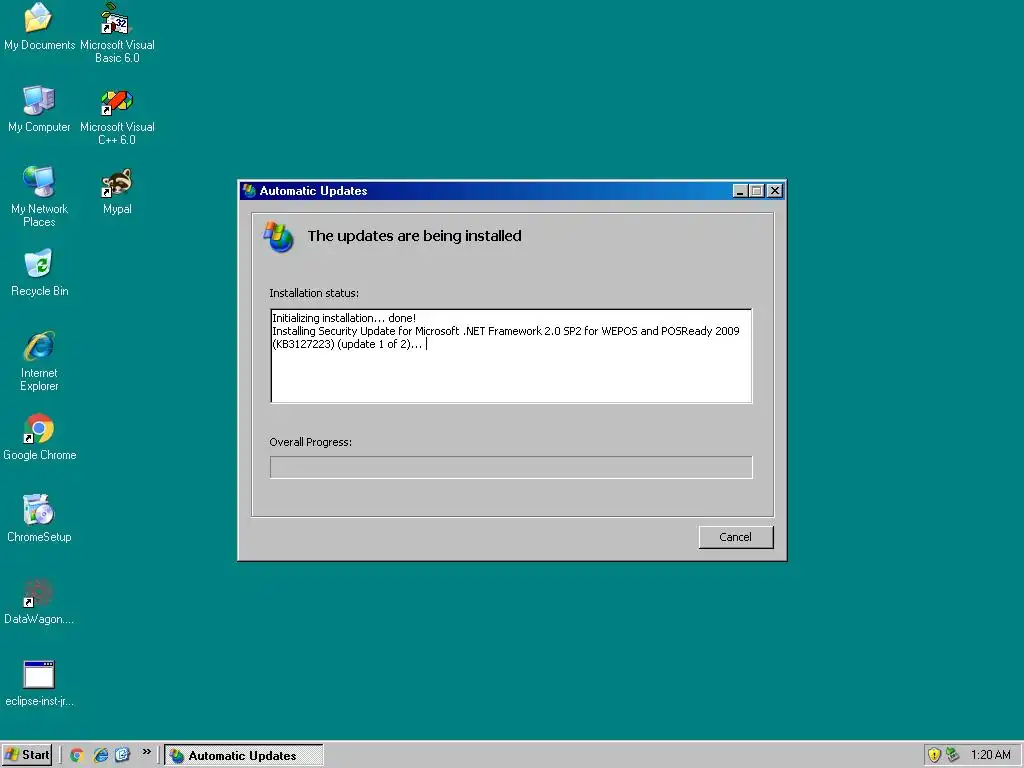
Task: Click the "Overall Progress:" label
Action: click(x=310, y=442)
